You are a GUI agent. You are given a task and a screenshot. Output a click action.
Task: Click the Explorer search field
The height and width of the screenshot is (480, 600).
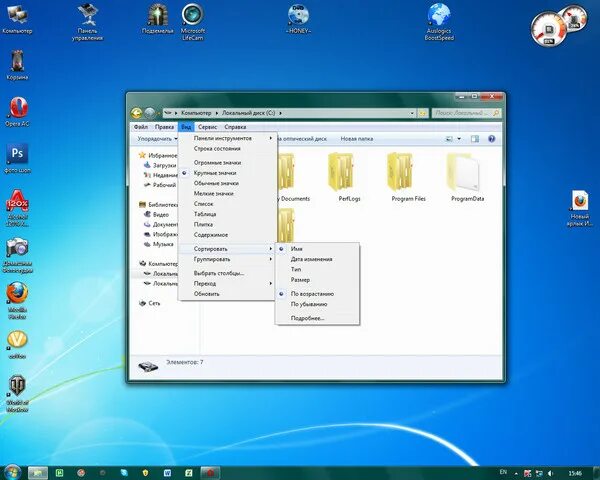466,113
